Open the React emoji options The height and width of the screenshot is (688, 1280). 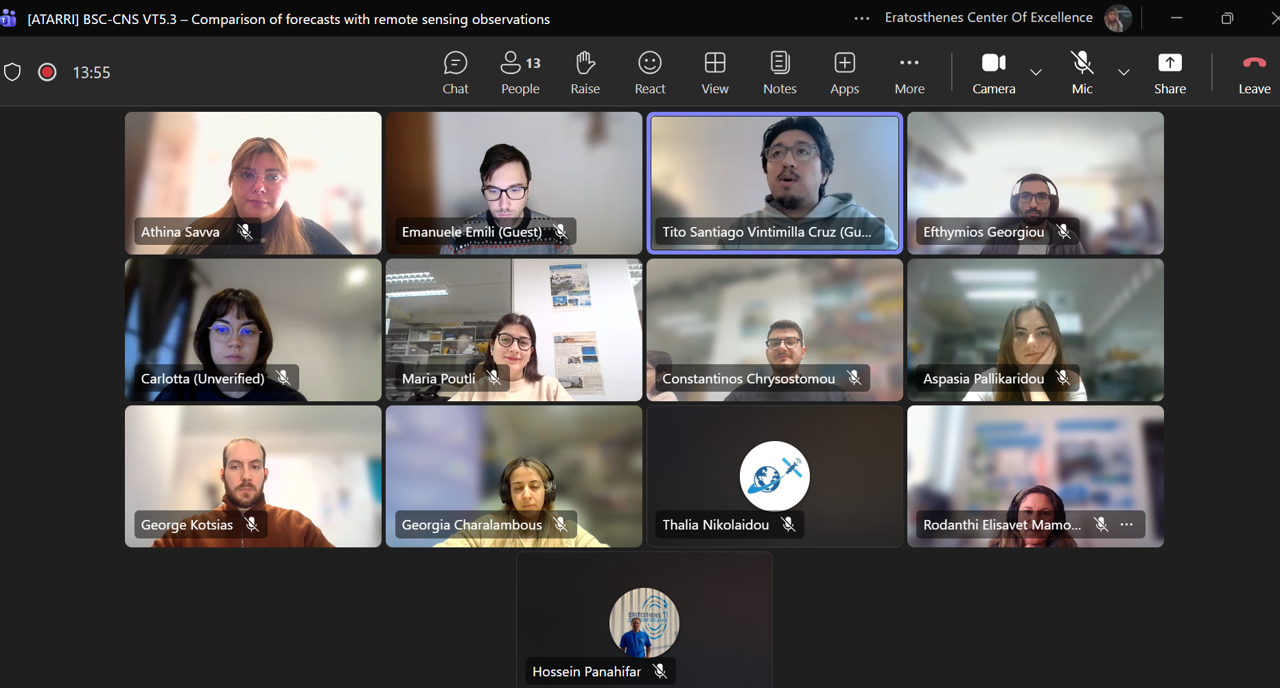650,73
